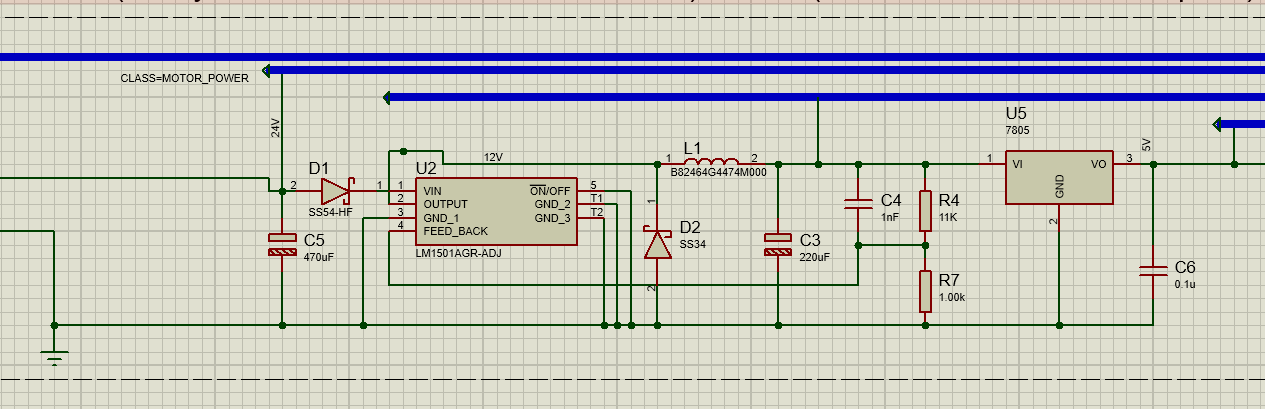This screenshot has height=409, width=1265.
Task: Click the 12V net label
Action: tap(493, 157)
